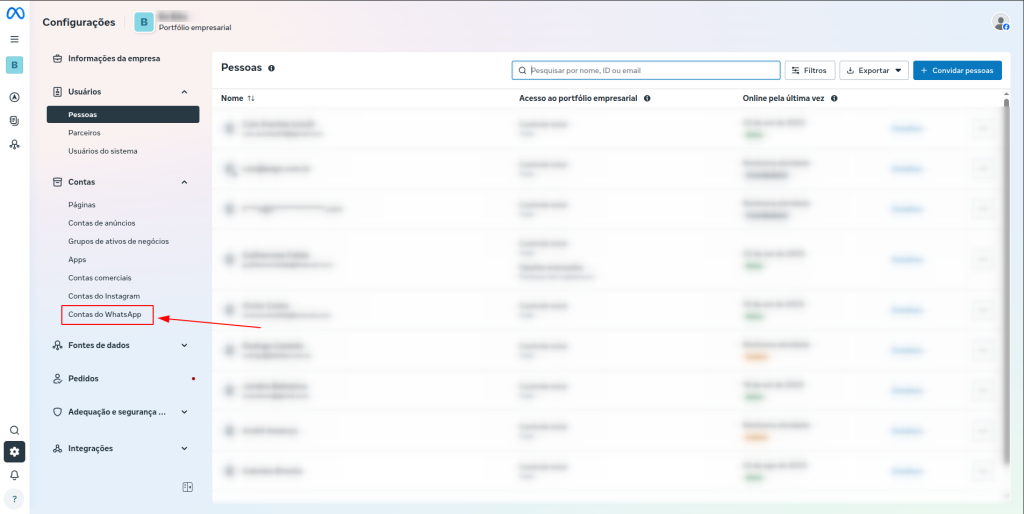Image resolution: width=1024 pixels, height=514 pixels.
Task: Open Parceiros under Usuários
Action: click(x=84, y=133)
